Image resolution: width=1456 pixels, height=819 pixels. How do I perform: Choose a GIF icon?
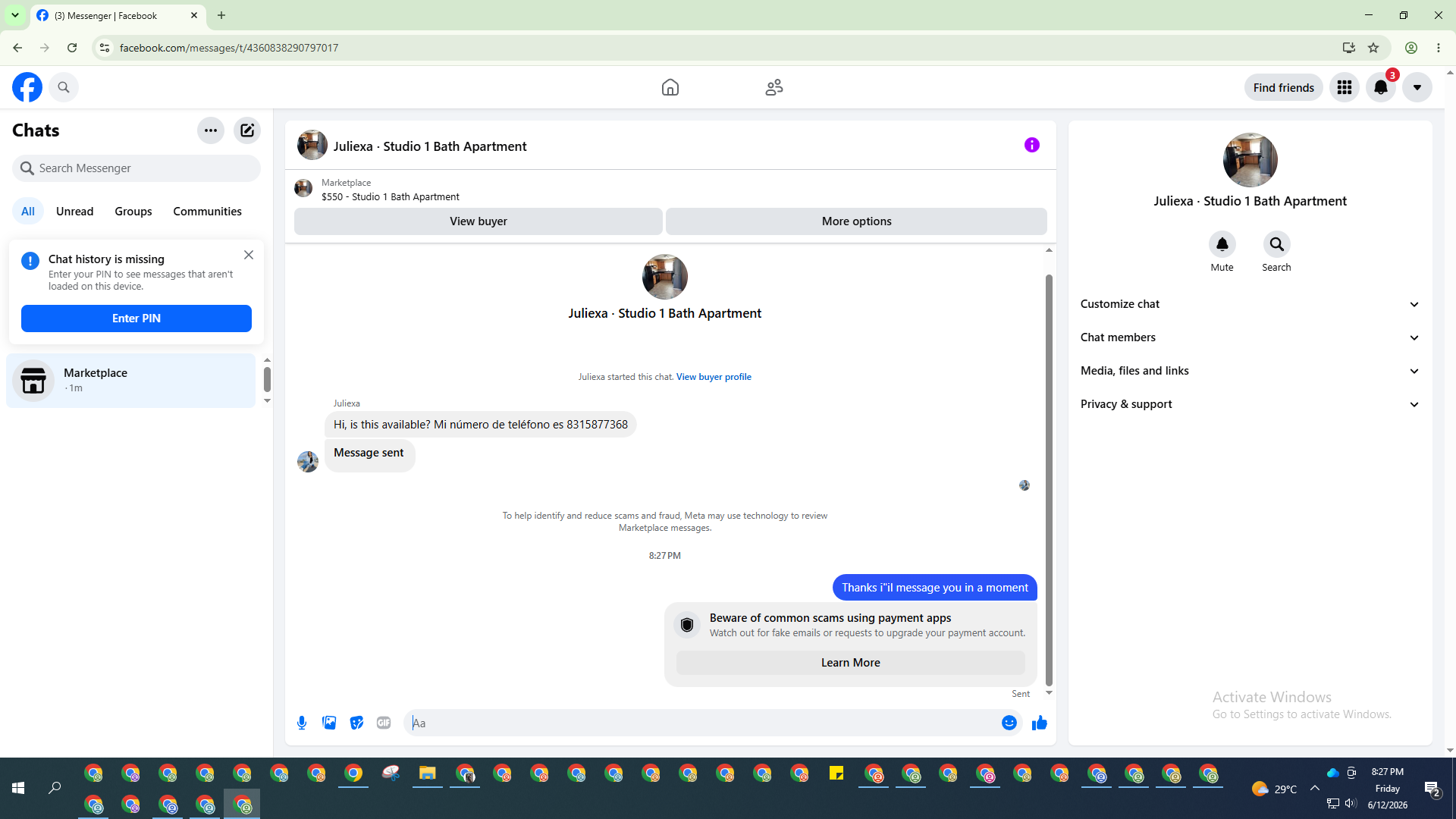[x=384, y=723]
